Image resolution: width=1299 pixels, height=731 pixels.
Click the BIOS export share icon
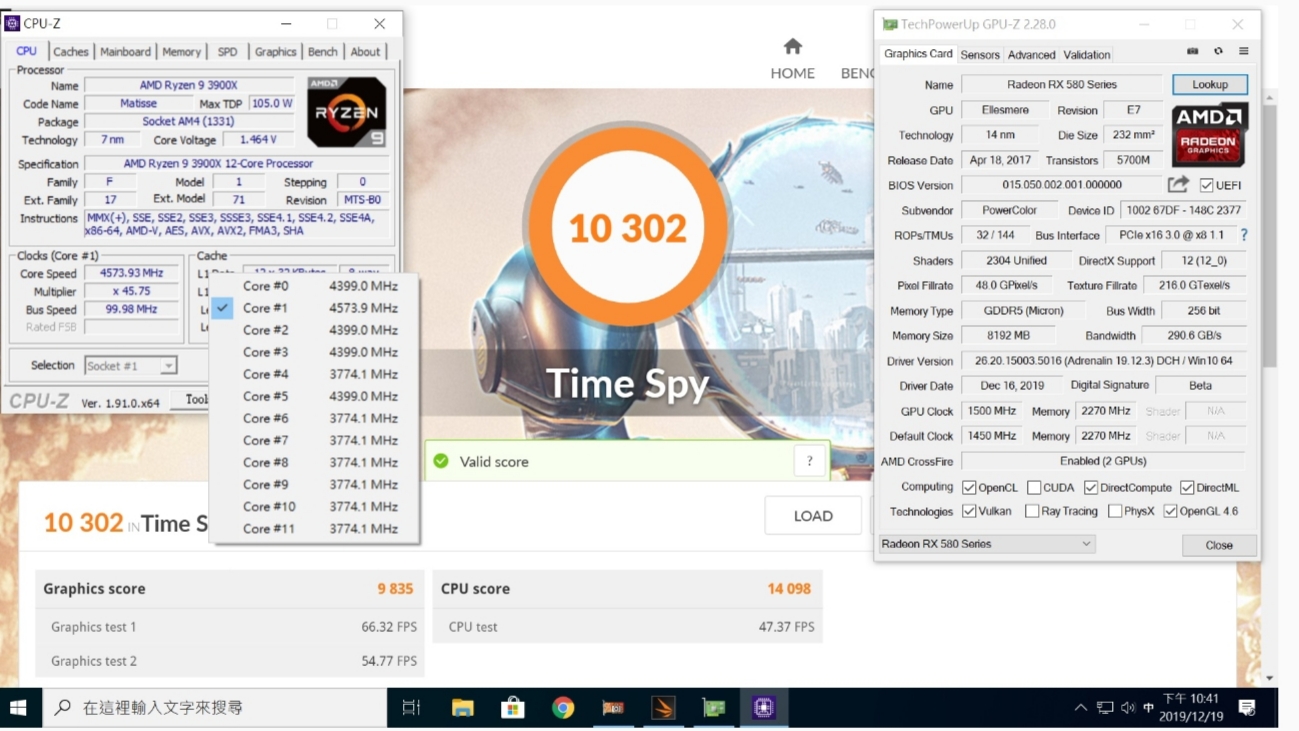tap(1178, 184)
